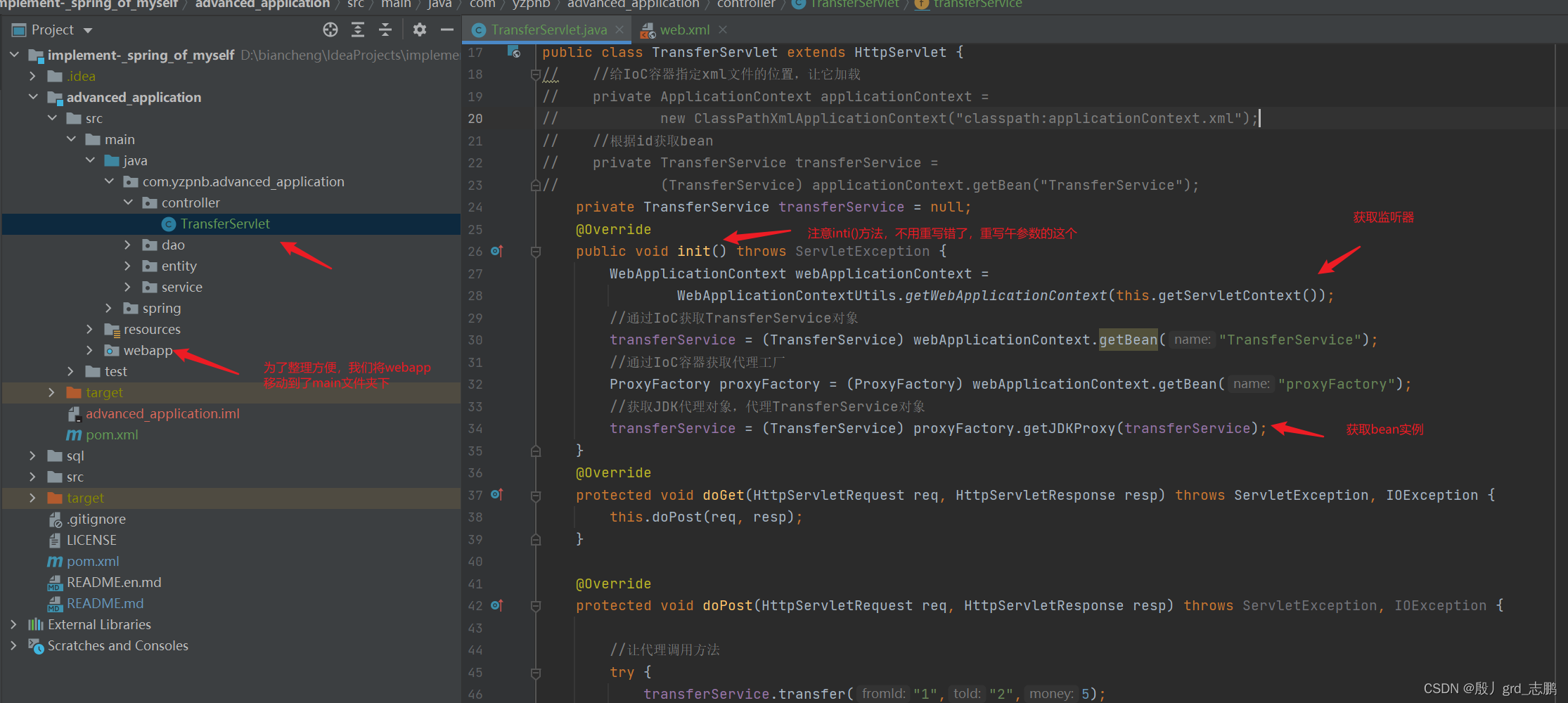Expand the entity package
The width and height of the screenshot is (1568, 703).
(128, 266)
